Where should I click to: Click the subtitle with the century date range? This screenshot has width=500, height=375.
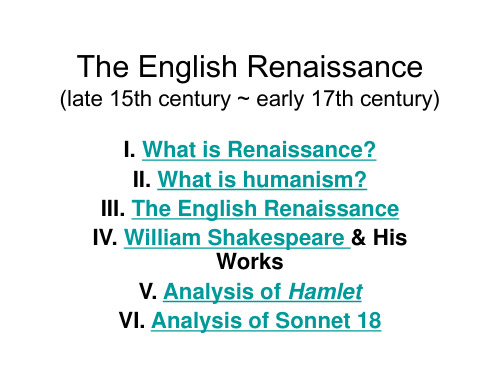point(250,99)
